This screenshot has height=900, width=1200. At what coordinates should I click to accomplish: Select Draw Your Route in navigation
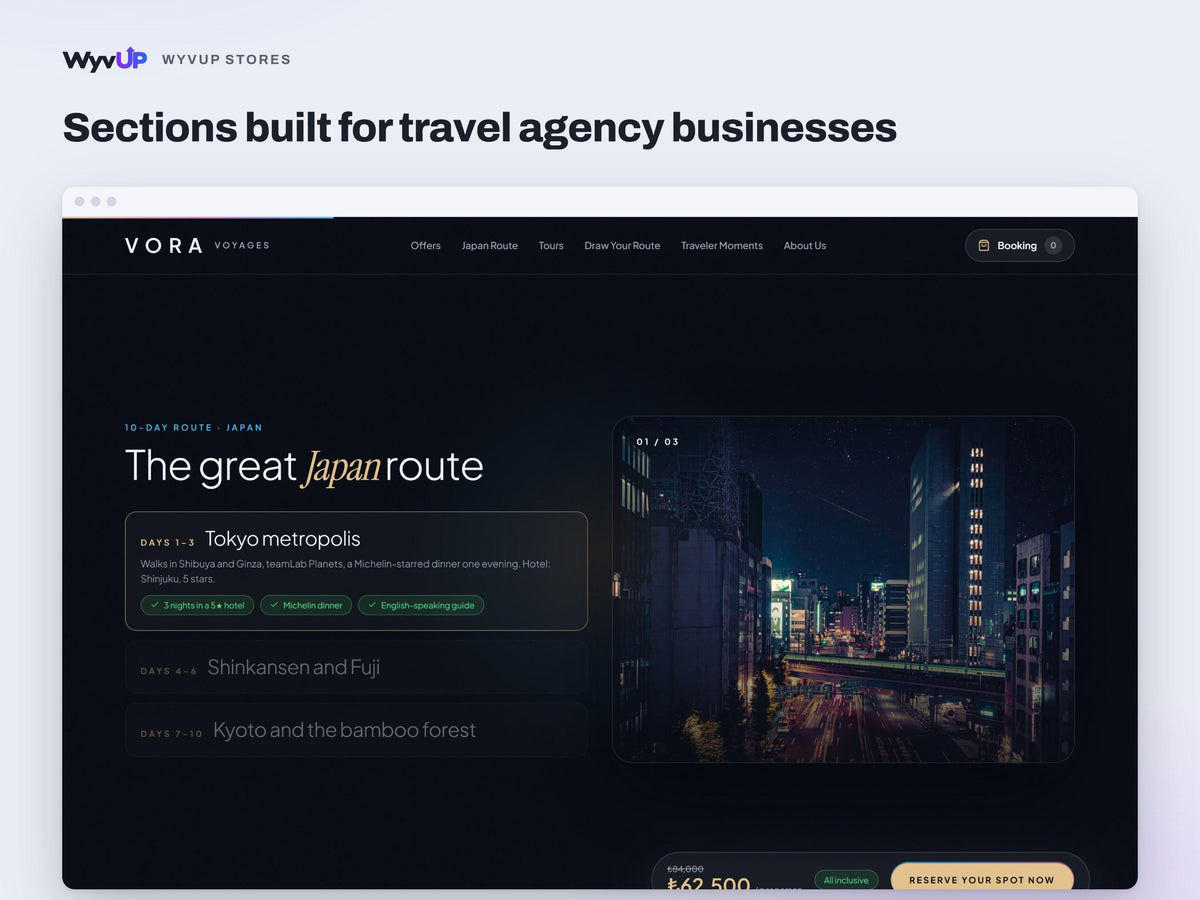pos(622,245)
